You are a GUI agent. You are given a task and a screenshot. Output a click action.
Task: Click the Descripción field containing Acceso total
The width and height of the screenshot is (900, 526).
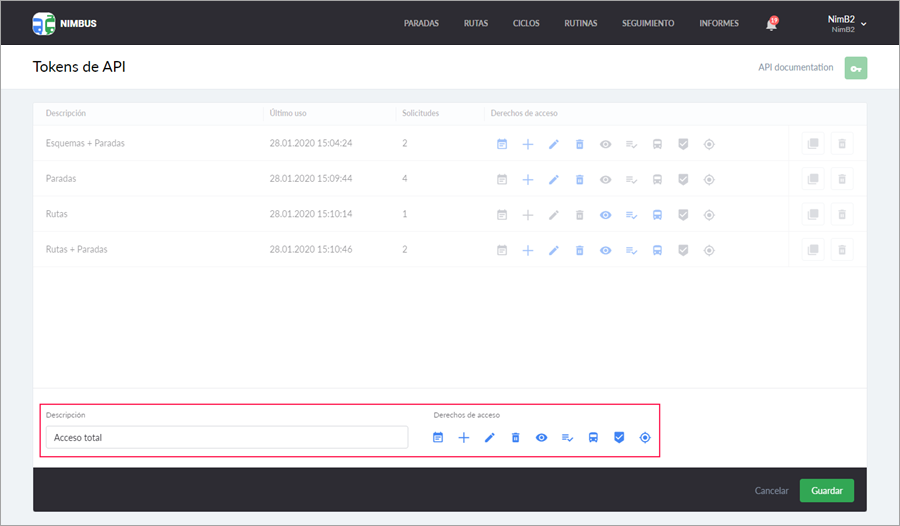[227, 438]
